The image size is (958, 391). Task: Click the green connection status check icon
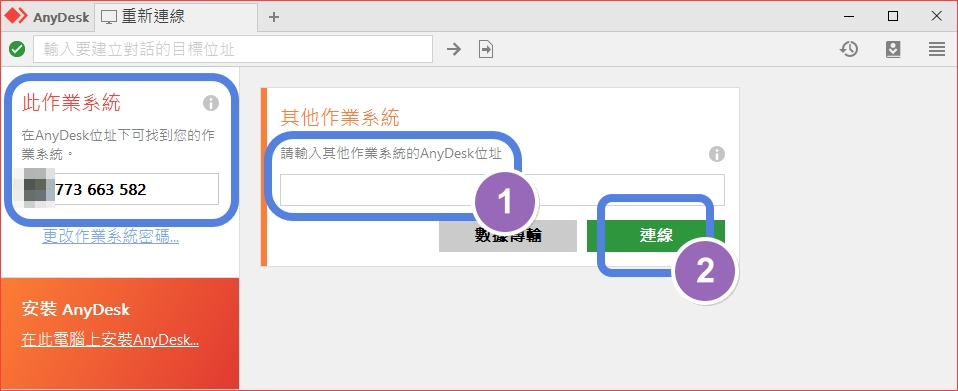[17, 49]
